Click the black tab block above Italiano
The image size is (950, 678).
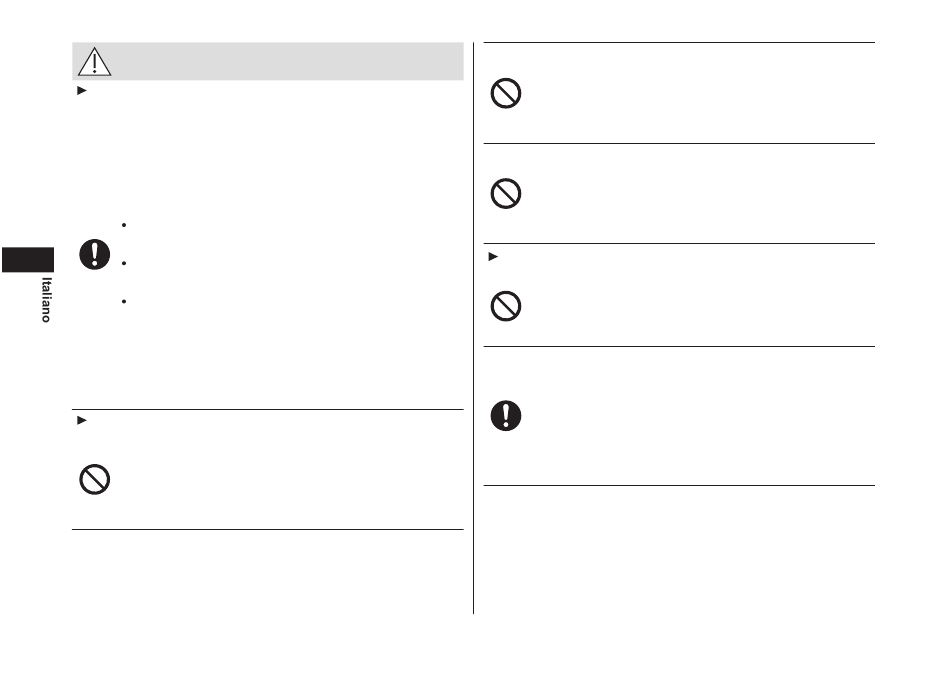28,260
